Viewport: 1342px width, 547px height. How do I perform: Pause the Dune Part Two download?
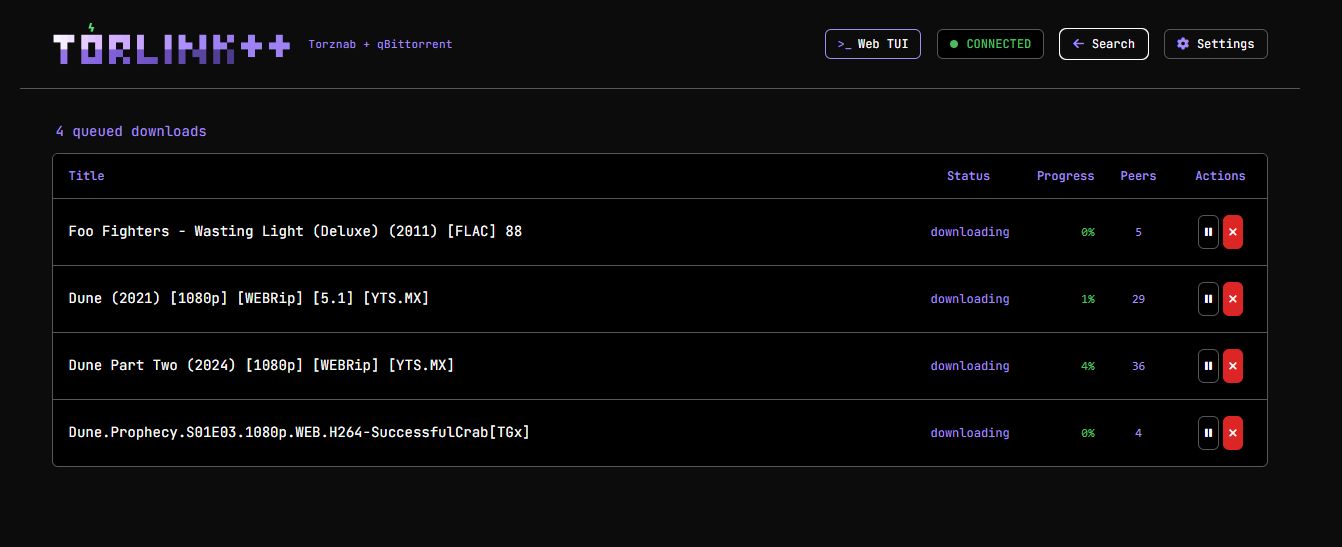pos(1208,366)
